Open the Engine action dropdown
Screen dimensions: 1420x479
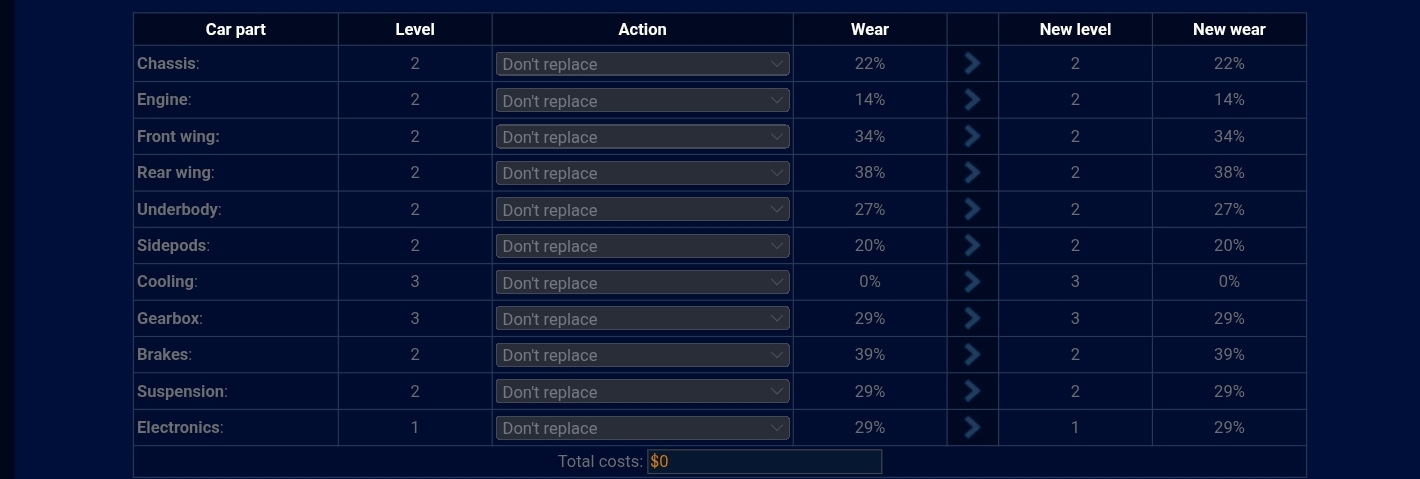(643, 100)
